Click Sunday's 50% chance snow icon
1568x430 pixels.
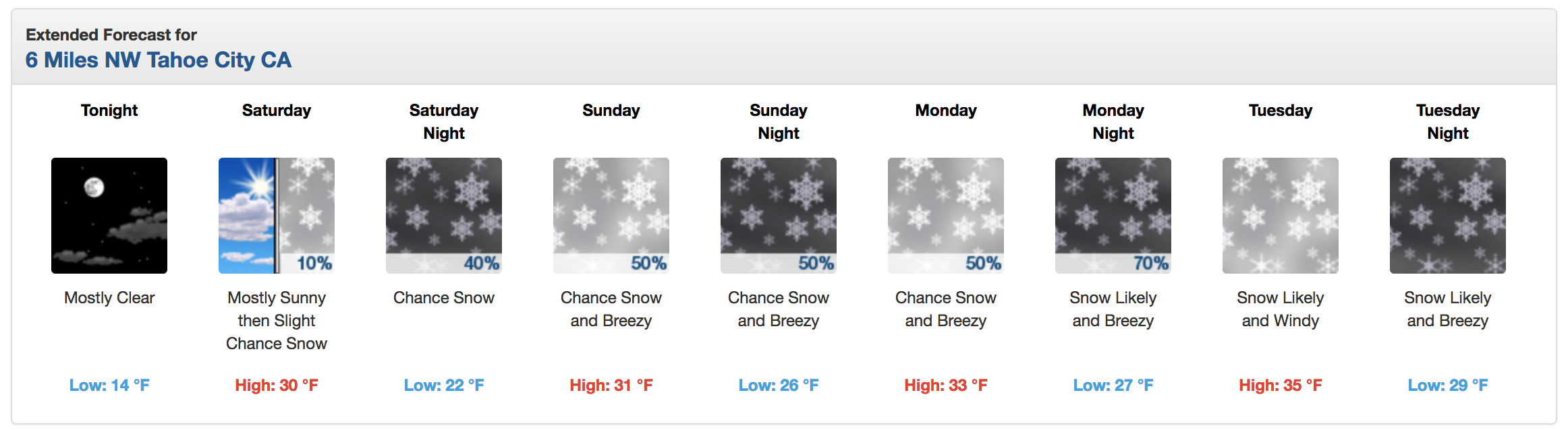(x=611, y=216)
